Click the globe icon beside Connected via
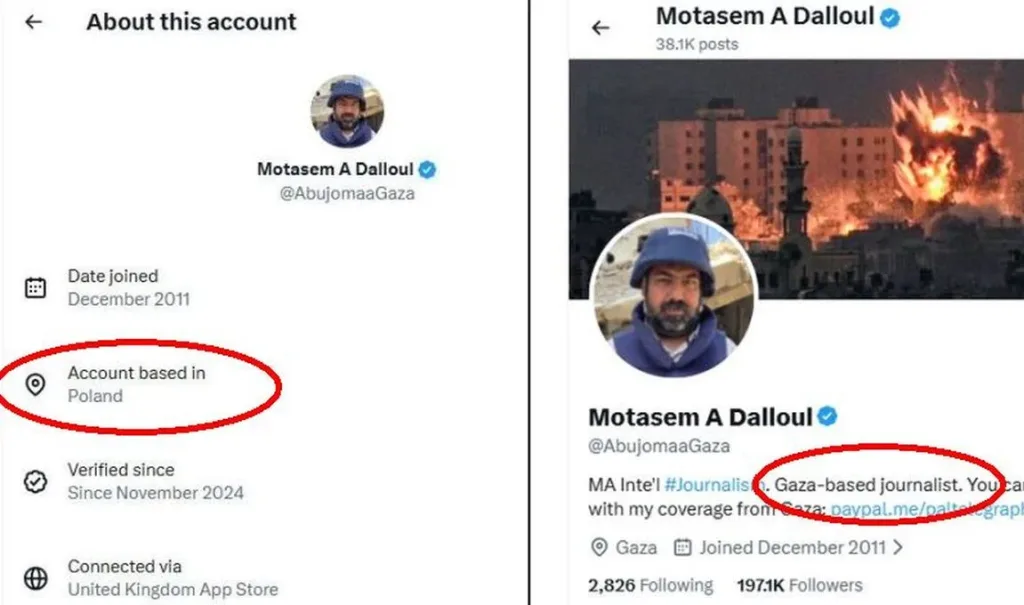 pyautogui.click(x=36, y=578)
